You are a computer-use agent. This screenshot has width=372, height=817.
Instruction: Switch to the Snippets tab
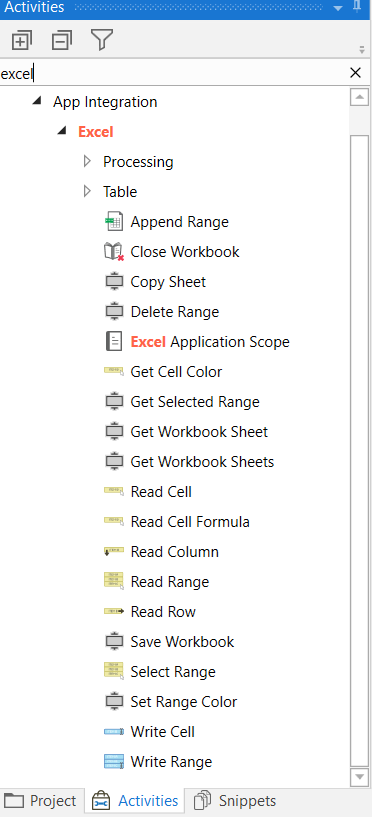click(x=235, y=800)
